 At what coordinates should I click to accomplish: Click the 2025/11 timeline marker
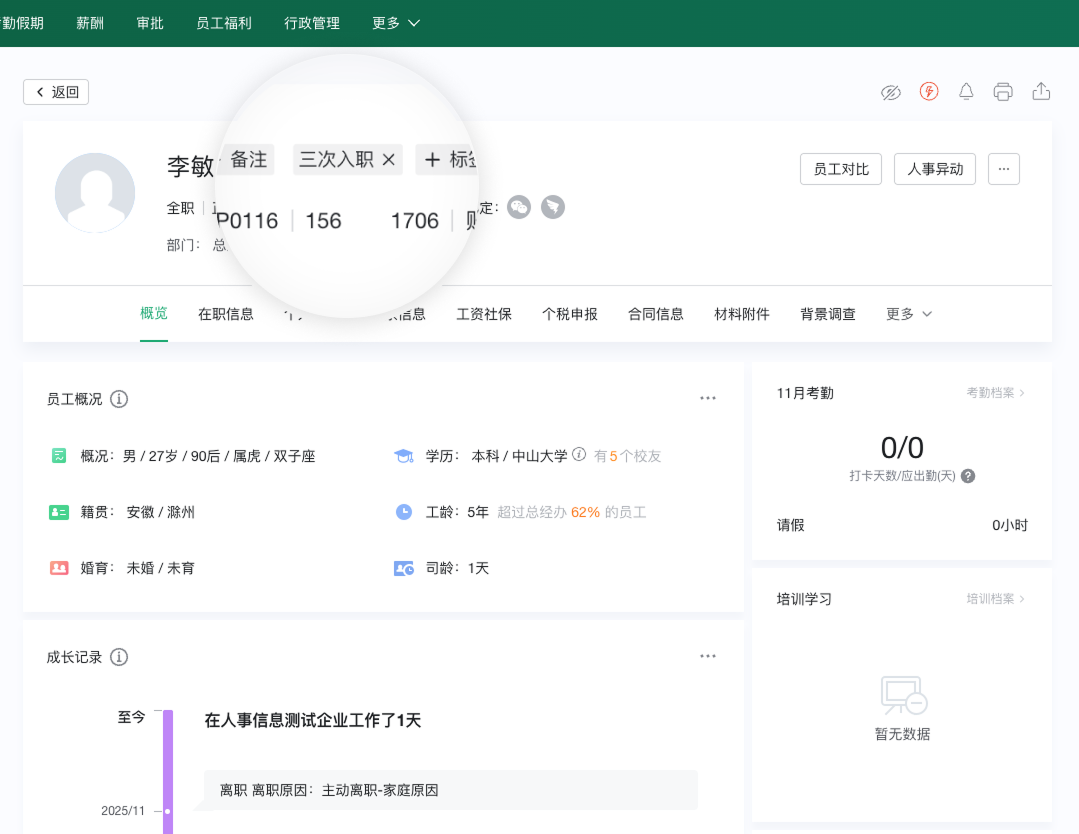[x=167, y=811]
